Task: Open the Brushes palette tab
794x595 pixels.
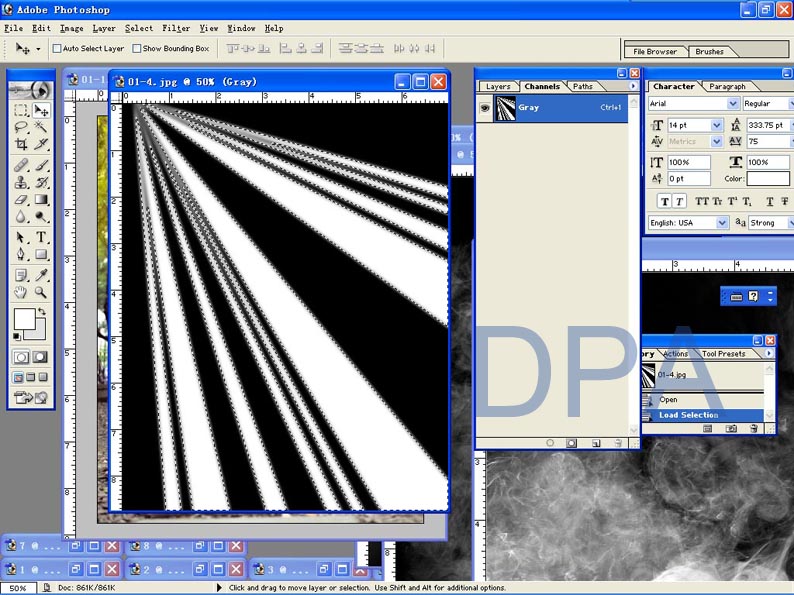Action: click(709, 51)
